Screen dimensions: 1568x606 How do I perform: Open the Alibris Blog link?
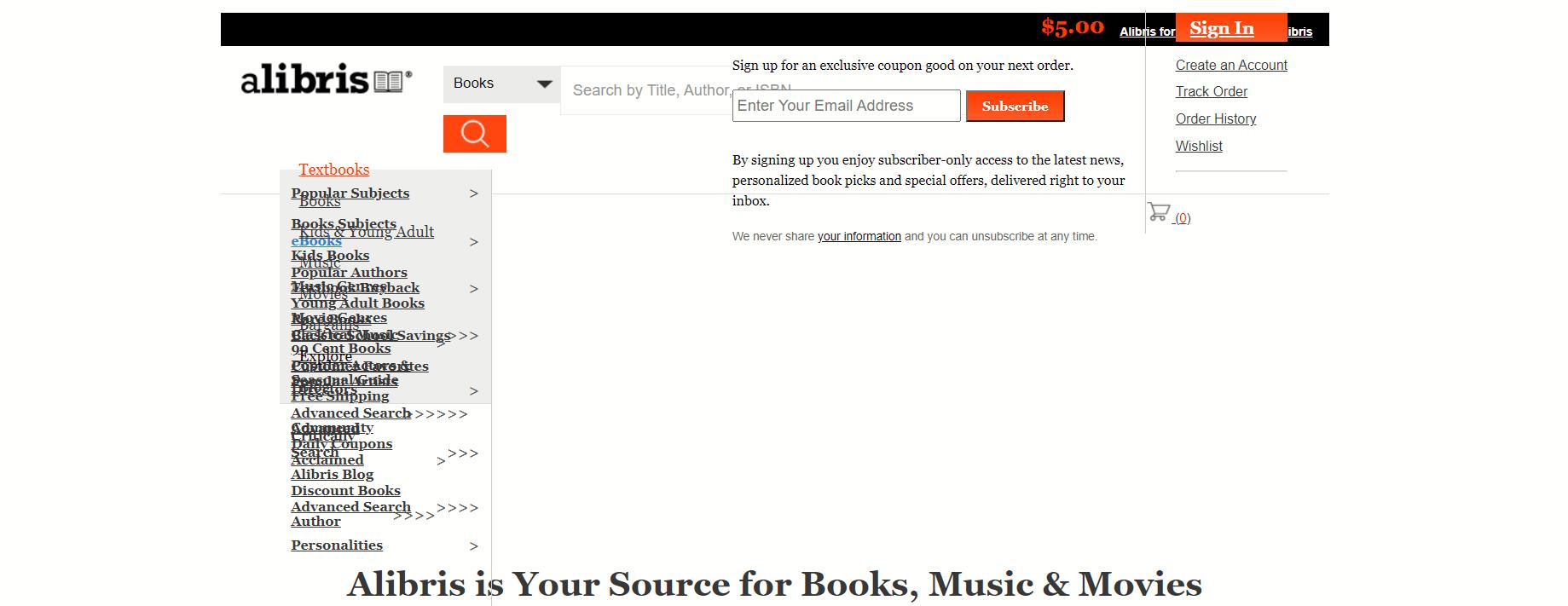pyautogui.click(x=332, y=475)
